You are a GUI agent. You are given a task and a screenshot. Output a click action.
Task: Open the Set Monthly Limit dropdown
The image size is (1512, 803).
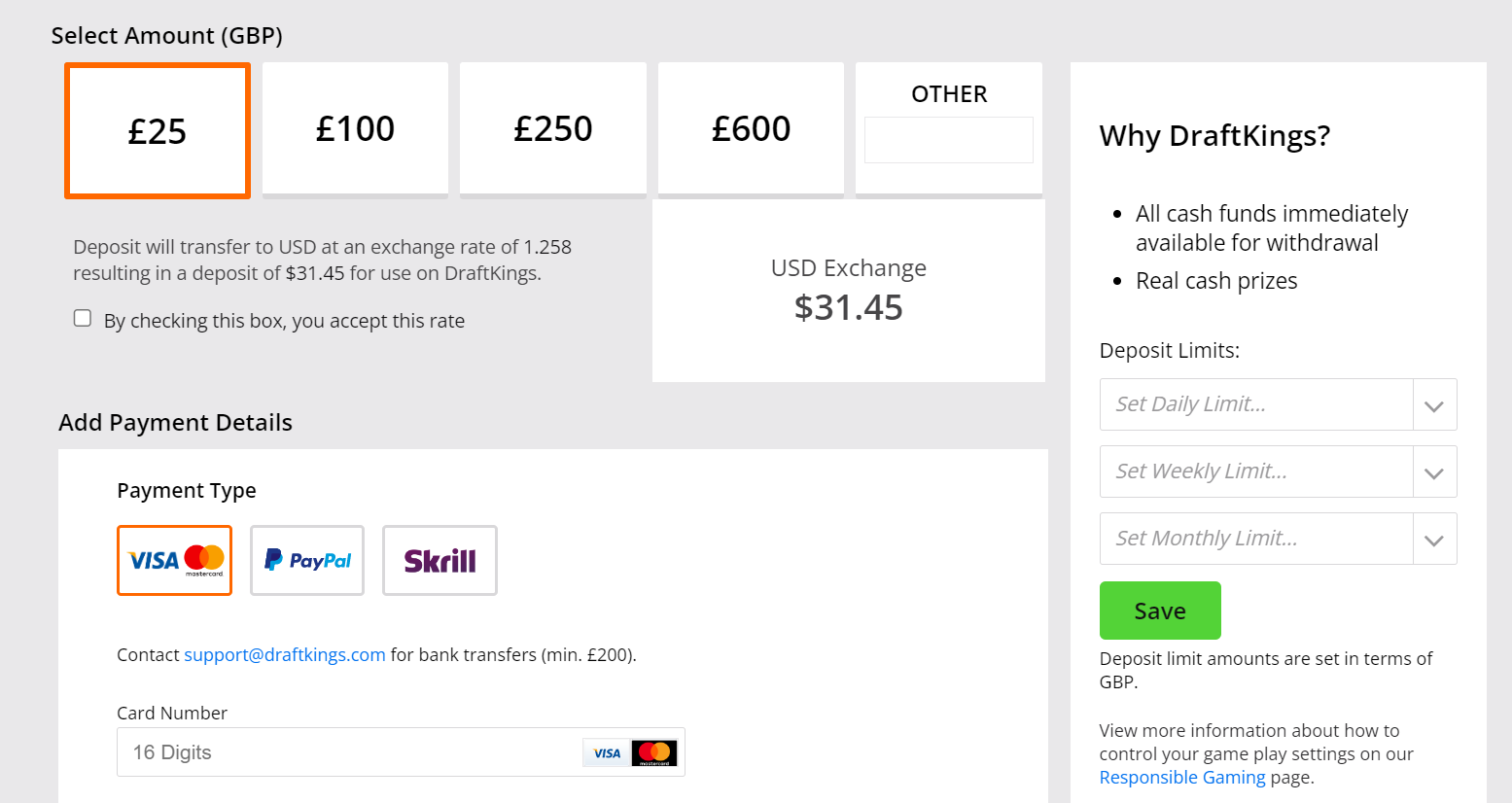[1278, 539]
